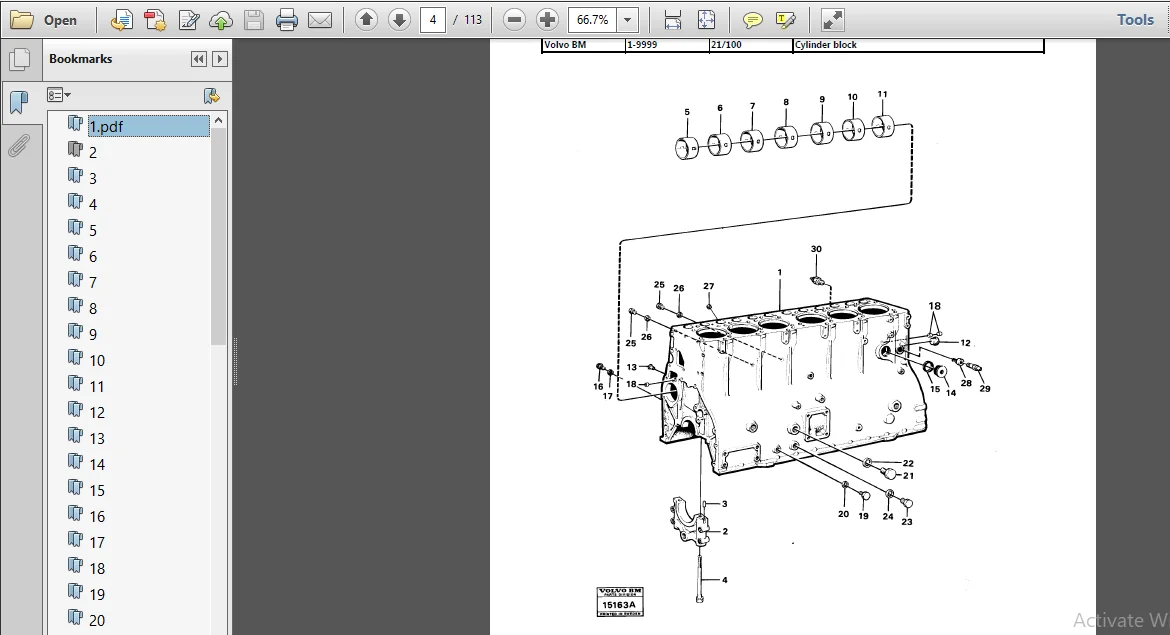Select bookmark 15
This screenshot has height=635, width=1170.
tap(97, 490)
